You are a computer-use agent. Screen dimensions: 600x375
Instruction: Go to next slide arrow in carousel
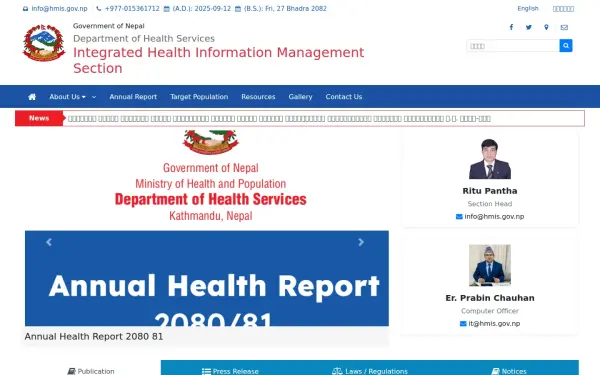tap(361, 242)
